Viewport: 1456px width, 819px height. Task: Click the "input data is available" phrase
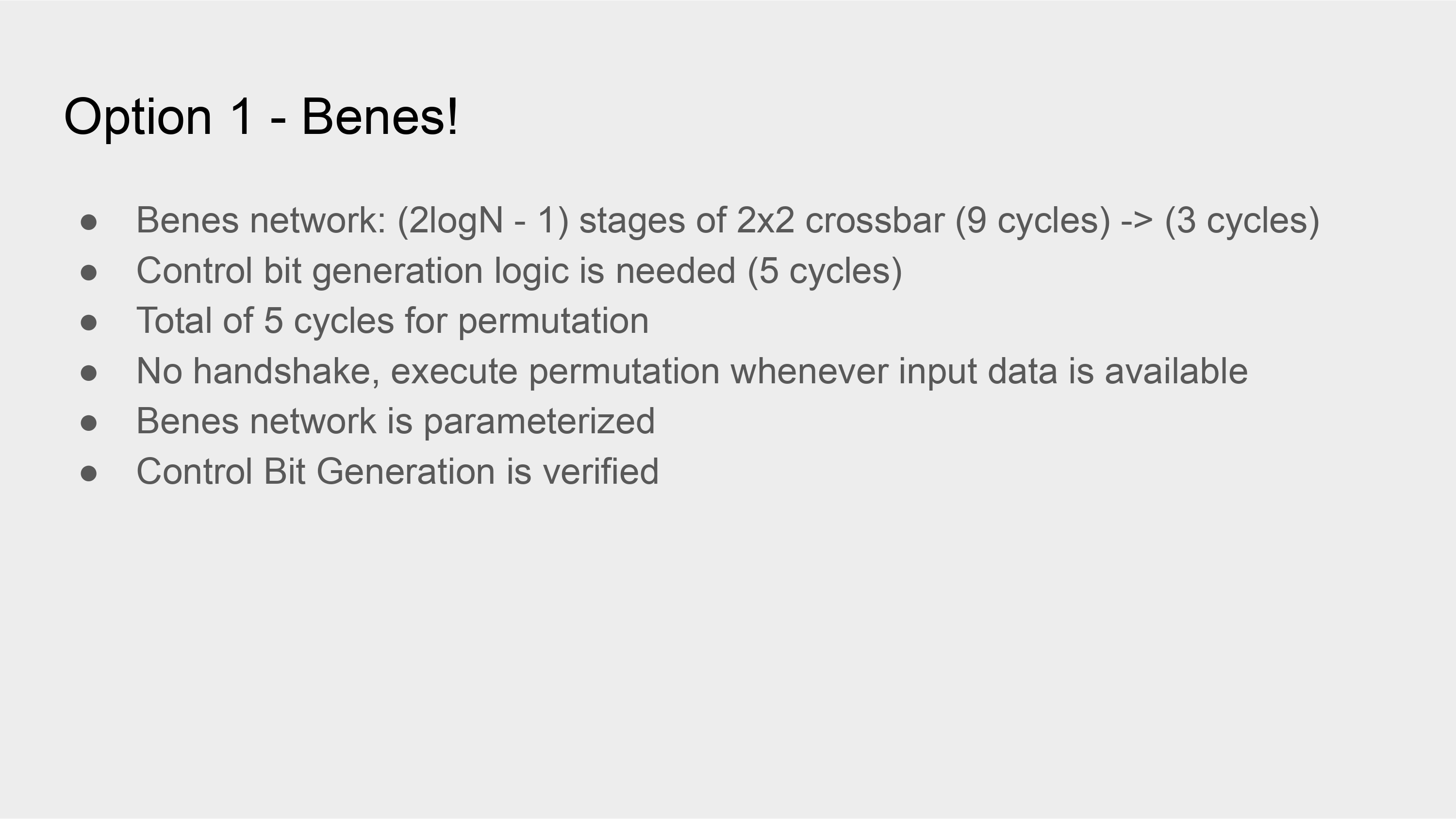[1072, 371]
